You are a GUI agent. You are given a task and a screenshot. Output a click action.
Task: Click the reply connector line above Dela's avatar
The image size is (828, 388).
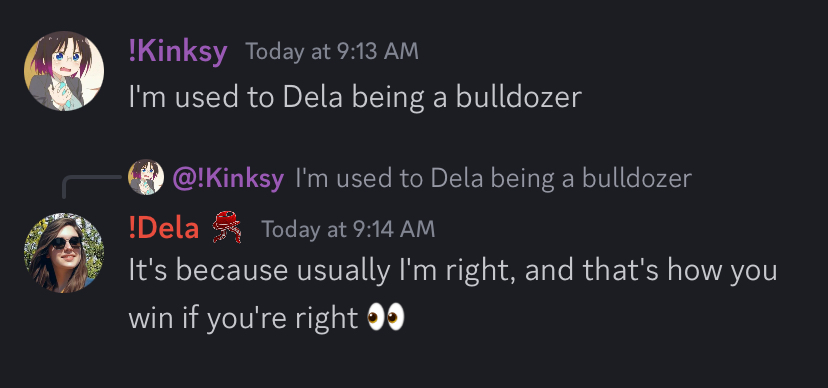coord(92,187)
